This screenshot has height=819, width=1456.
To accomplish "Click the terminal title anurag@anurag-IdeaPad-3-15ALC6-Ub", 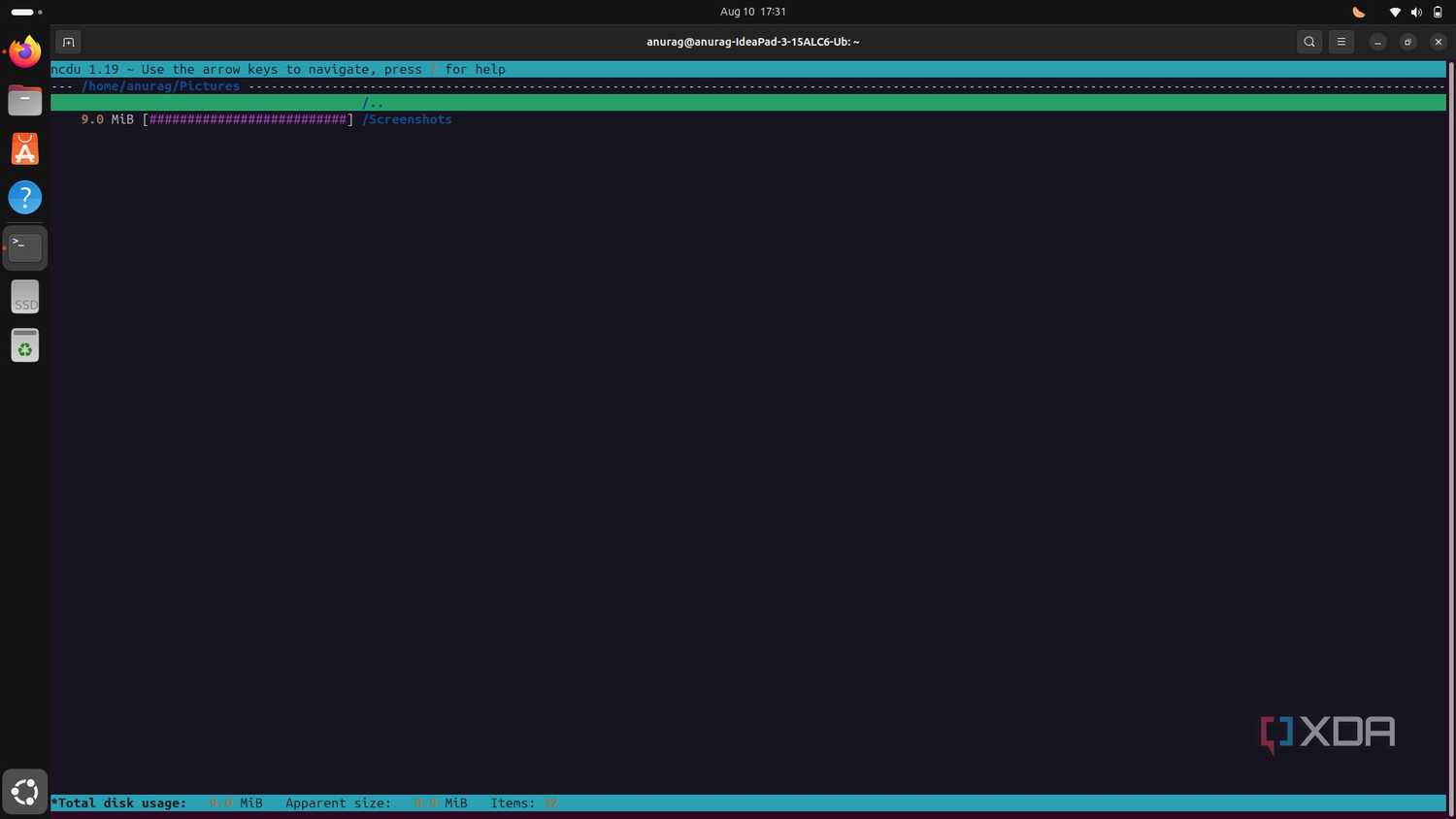I will pyautogui.click(x=753, y=42).
